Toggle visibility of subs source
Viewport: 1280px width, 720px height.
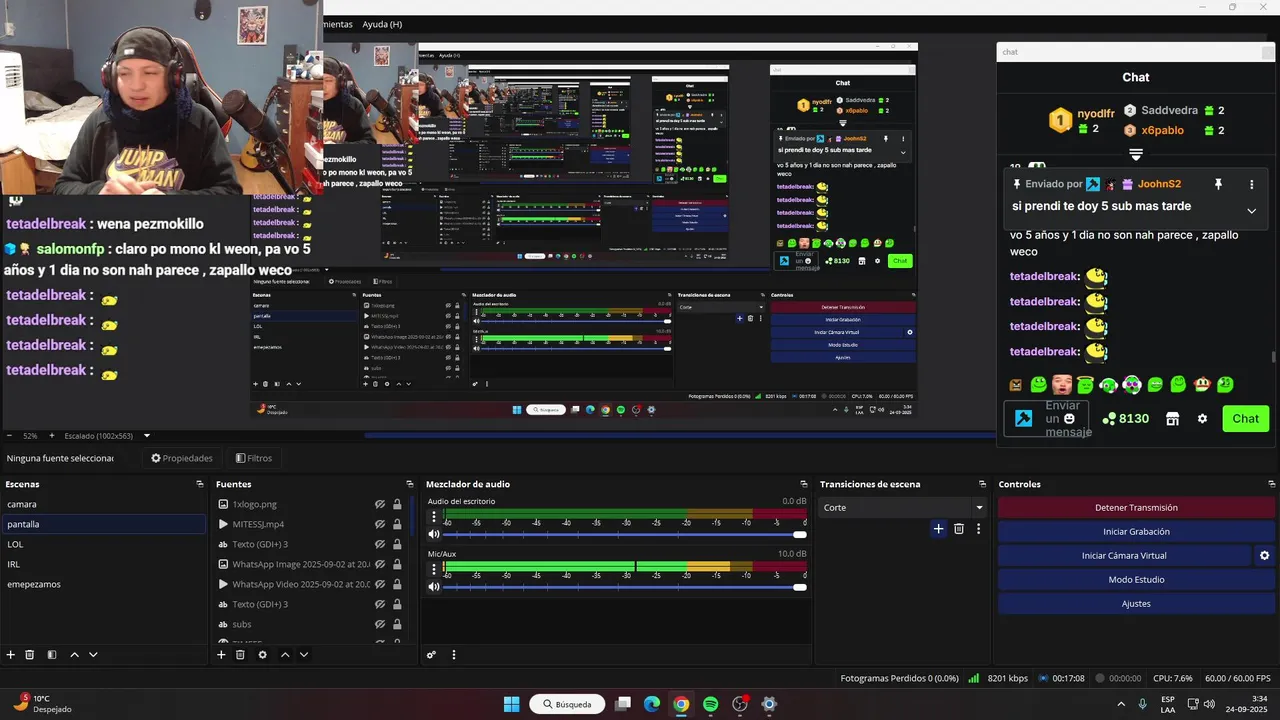(380, 624)
